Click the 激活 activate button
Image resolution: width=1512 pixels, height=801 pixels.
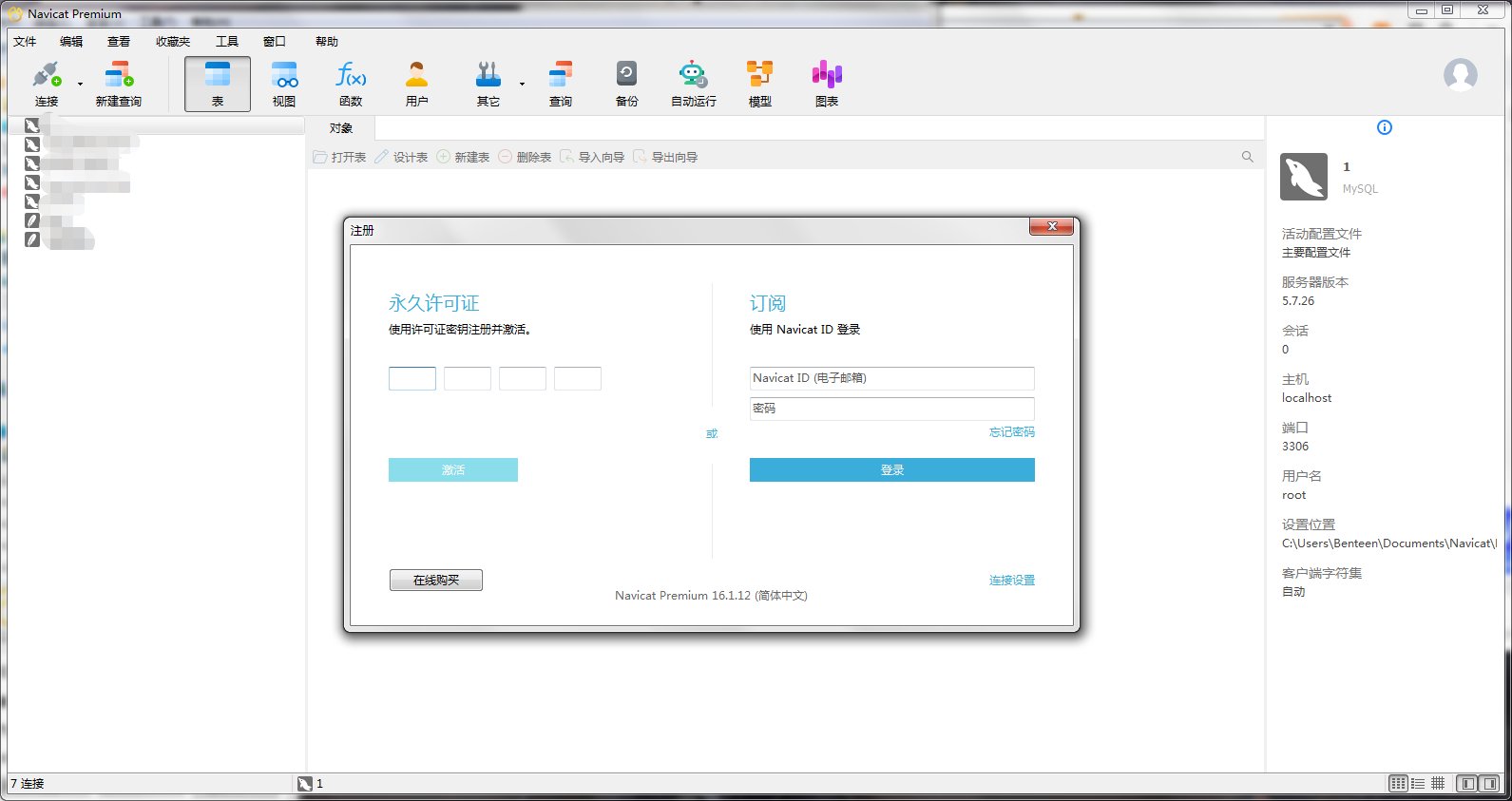pos(453,469)
